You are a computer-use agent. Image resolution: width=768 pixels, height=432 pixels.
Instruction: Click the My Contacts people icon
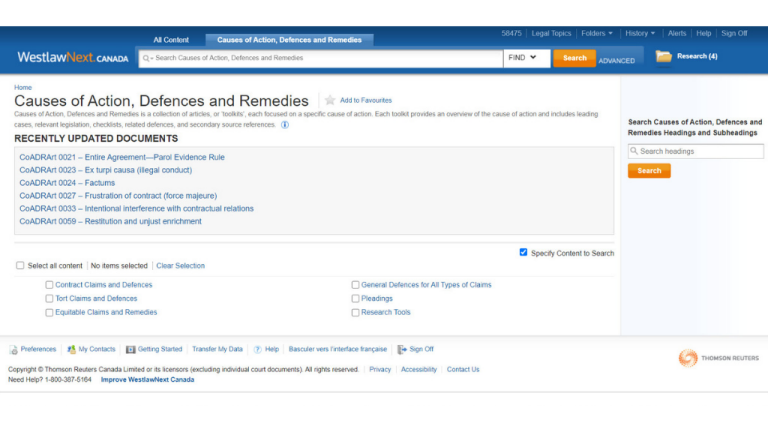point(72,349)
